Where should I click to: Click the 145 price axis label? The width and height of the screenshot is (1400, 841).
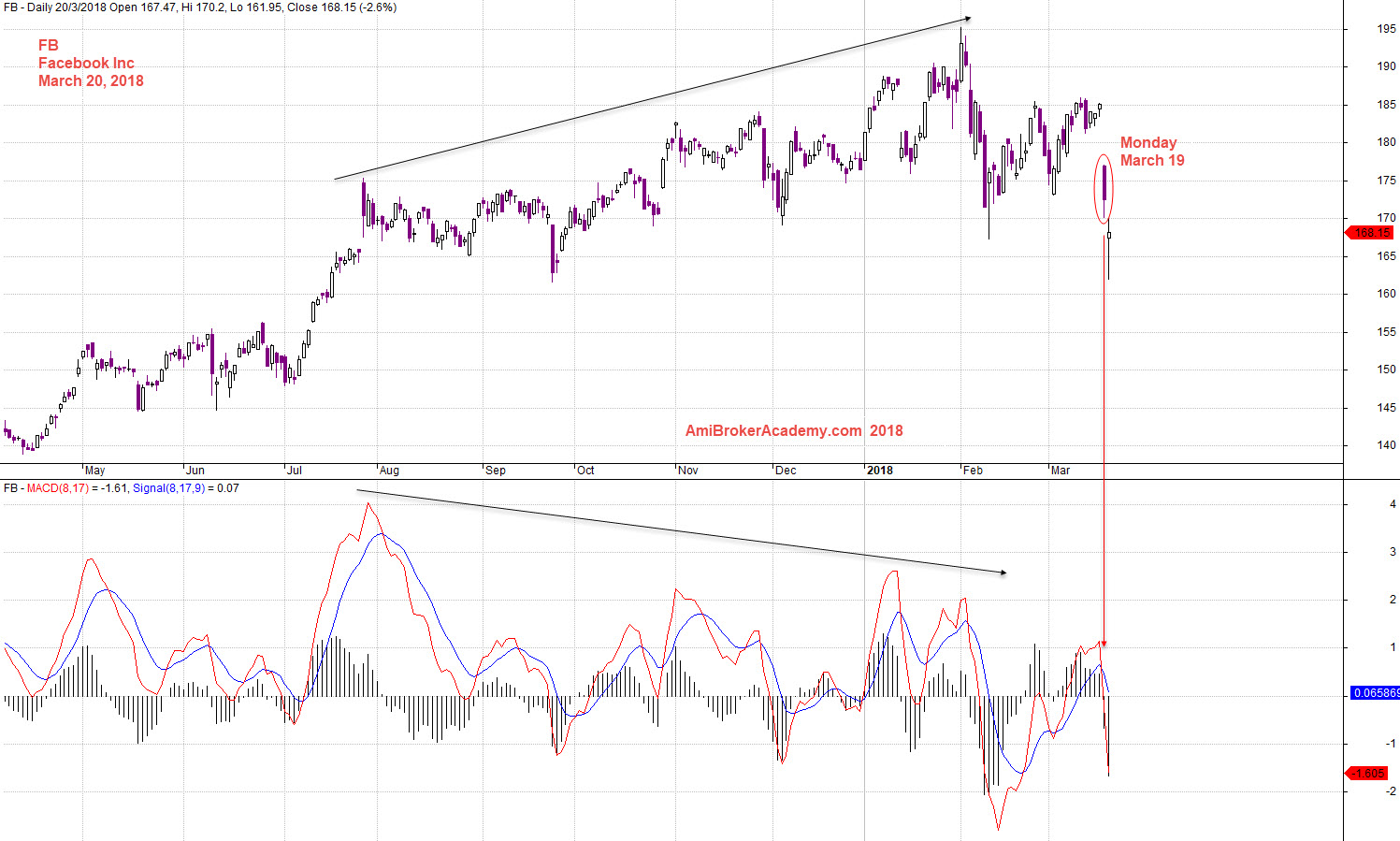pos(1387,408)
